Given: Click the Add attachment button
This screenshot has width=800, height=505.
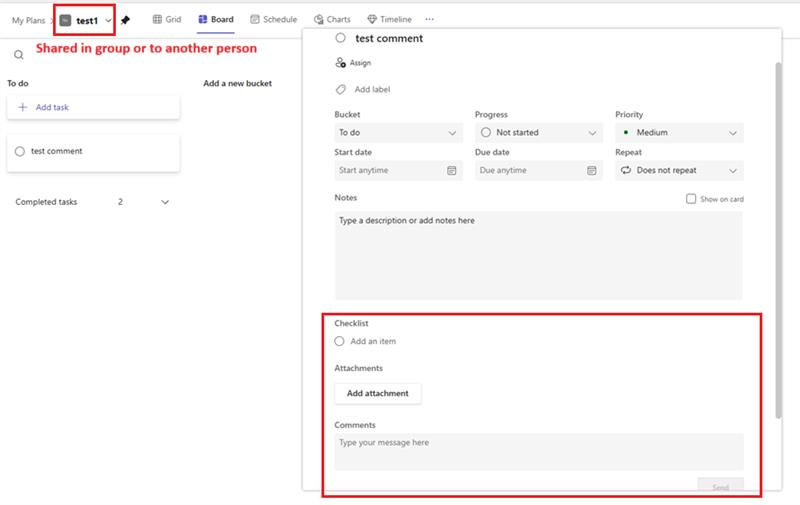Looking at the screenshot, I should (x=378, y=393).
